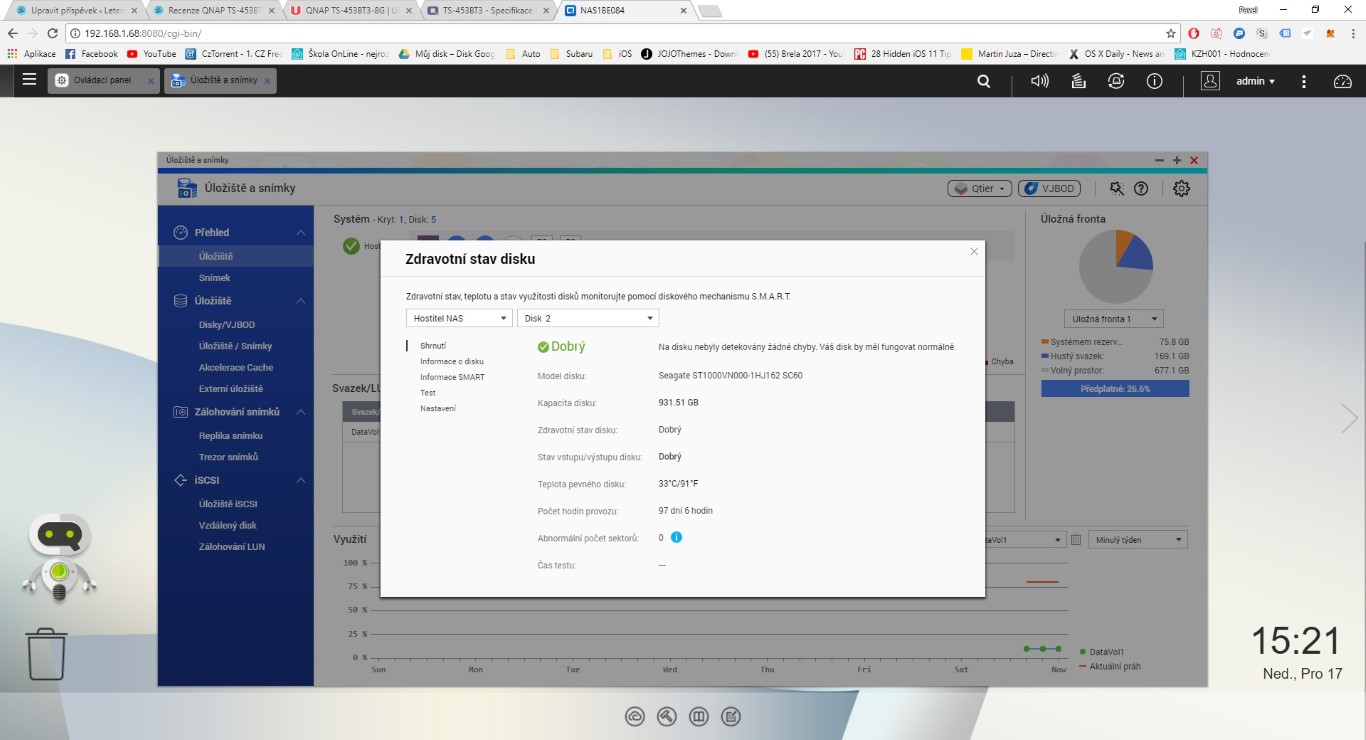Open the desktop trash bin
The width and height of the screenshot is (1366, 740).
click(x=46, y=654)
